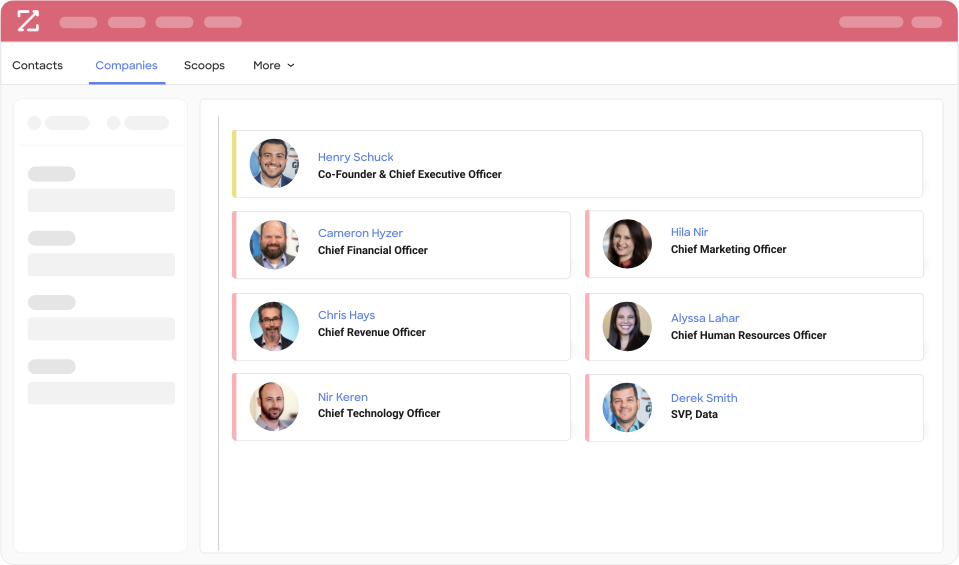Open the Contacts tab
This screenshot has height=565, width=959.
click(37, 66)
